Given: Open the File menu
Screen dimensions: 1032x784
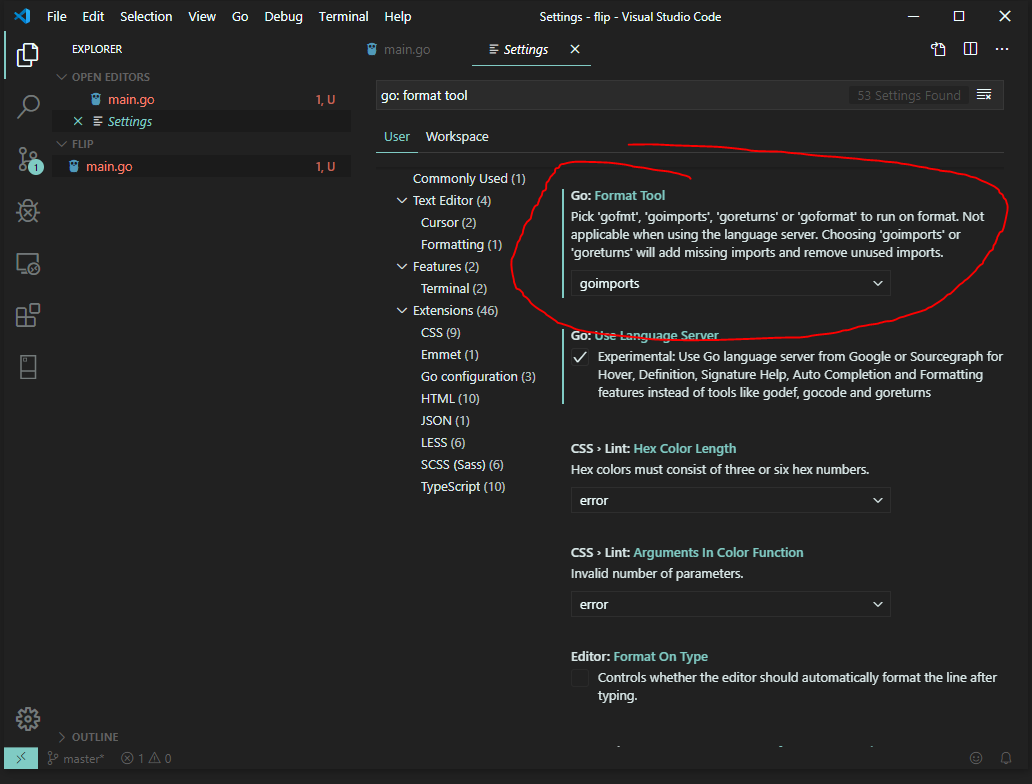Looking at the screenshot, I should click(x=57, y=16).
